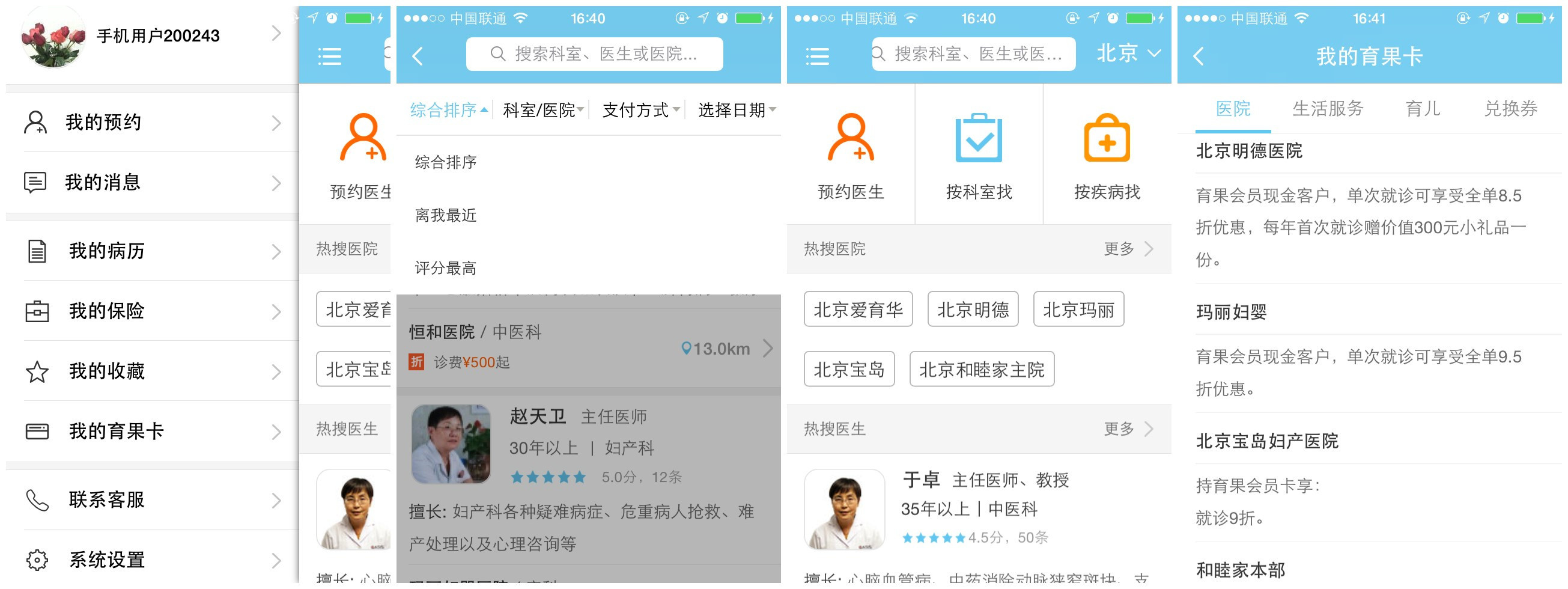Tap the 北京和睦家主院 hospital tag
1568x589 pixels.
tap(981, 369)
